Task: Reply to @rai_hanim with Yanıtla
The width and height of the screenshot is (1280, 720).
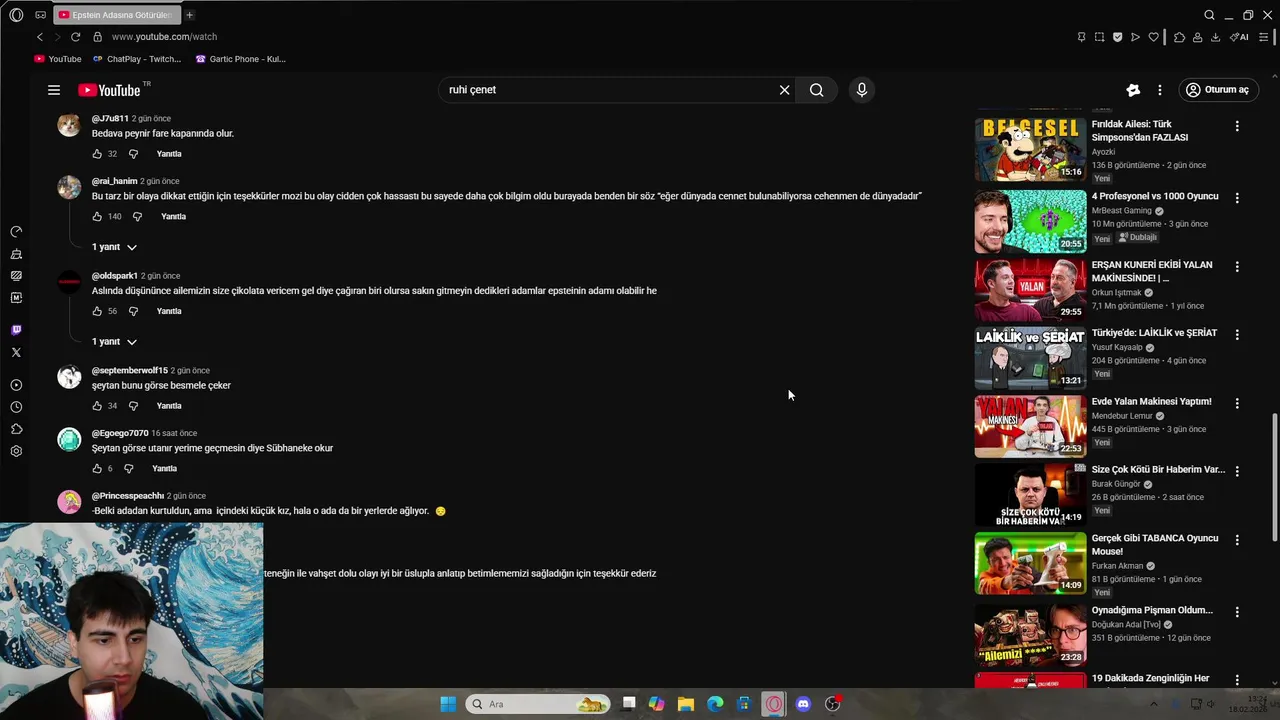Action: pyautogui.click(x=173, y=217)
